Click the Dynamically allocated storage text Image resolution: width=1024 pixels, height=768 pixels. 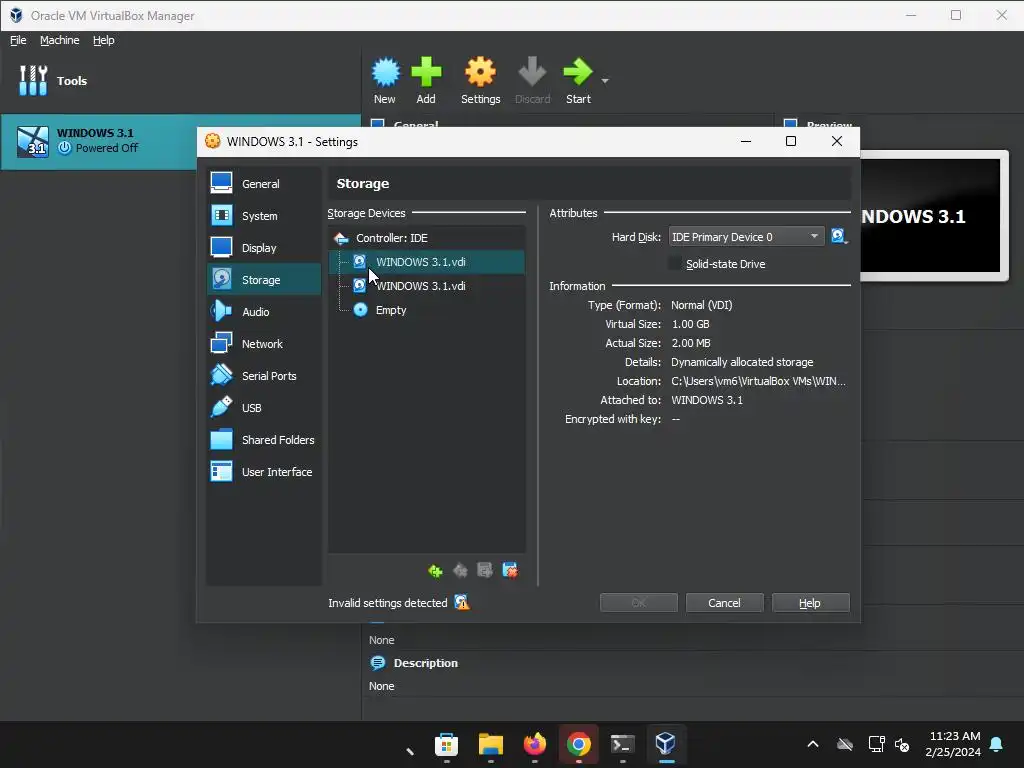(x=742, y=362)
